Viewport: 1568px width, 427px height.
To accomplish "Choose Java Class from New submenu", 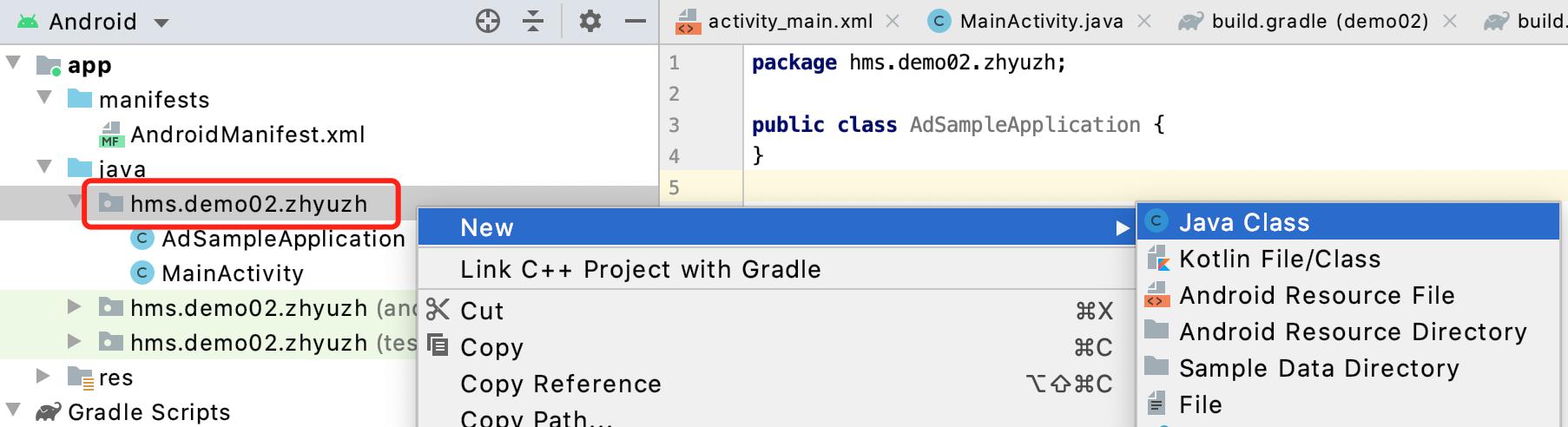I will tap(1243, 222).
